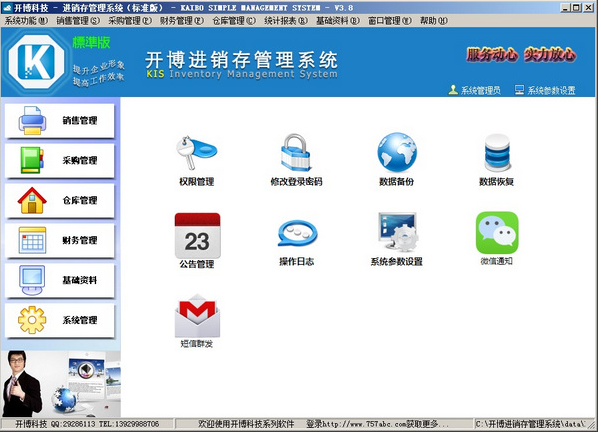Click the data path C:\开博进销存管理系统 in status bar
Screen dimensions: 601x433
(531, 424)
